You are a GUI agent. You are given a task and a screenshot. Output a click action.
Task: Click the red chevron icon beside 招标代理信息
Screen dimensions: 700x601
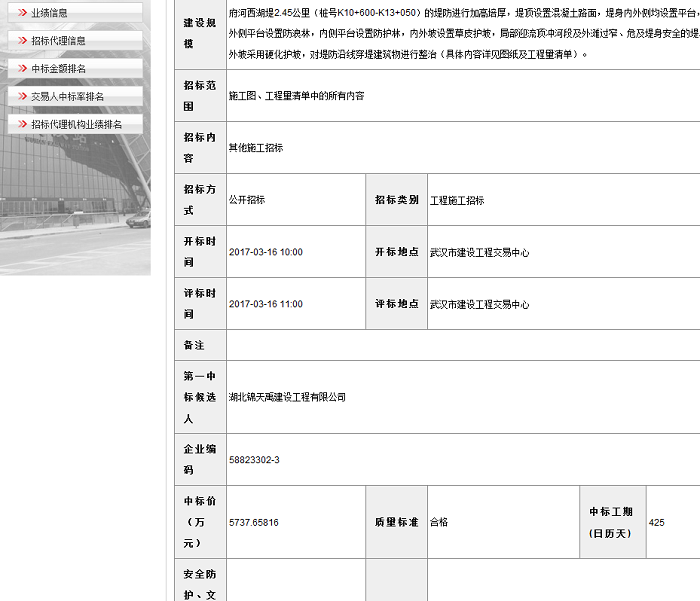(x=21, y=41)
